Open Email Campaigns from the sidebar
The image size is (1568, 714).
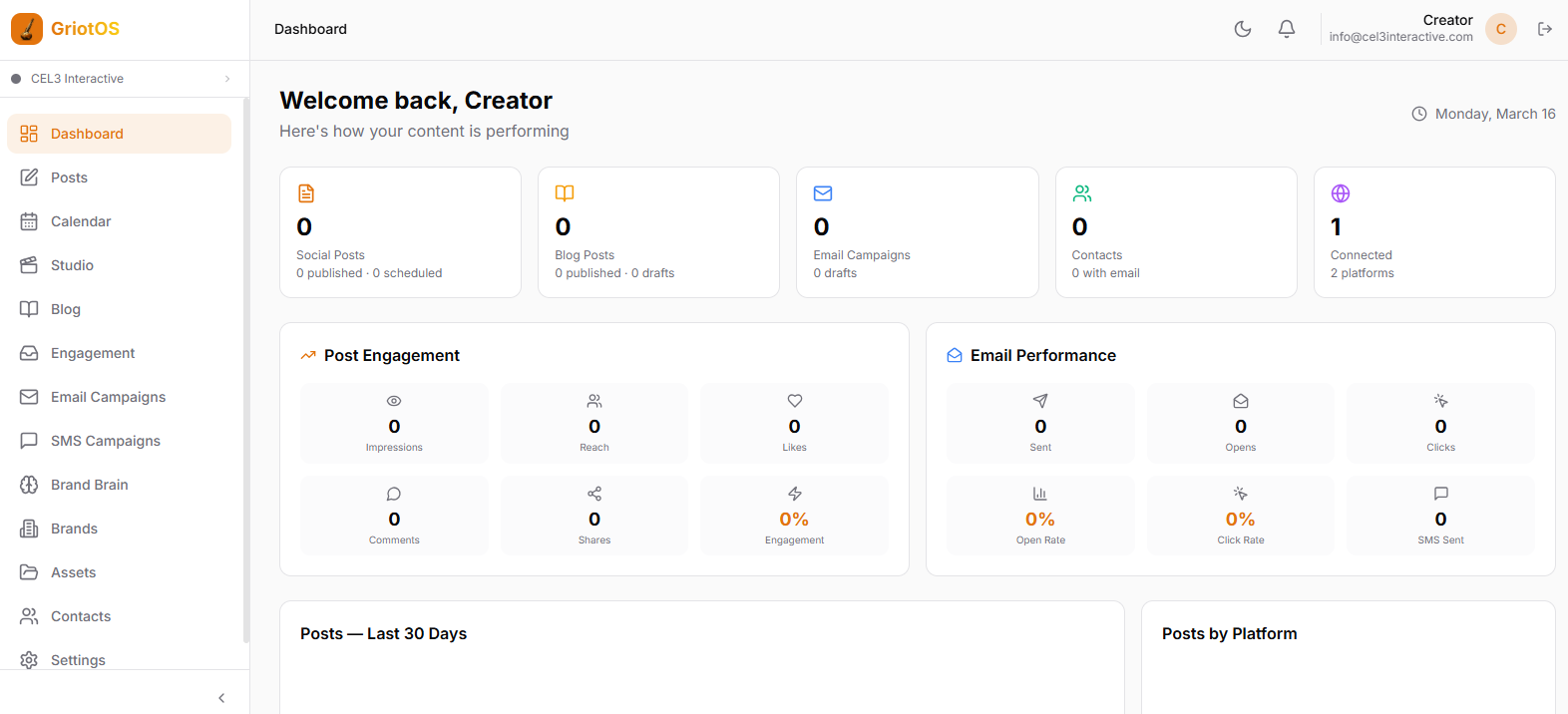(108, 397)
